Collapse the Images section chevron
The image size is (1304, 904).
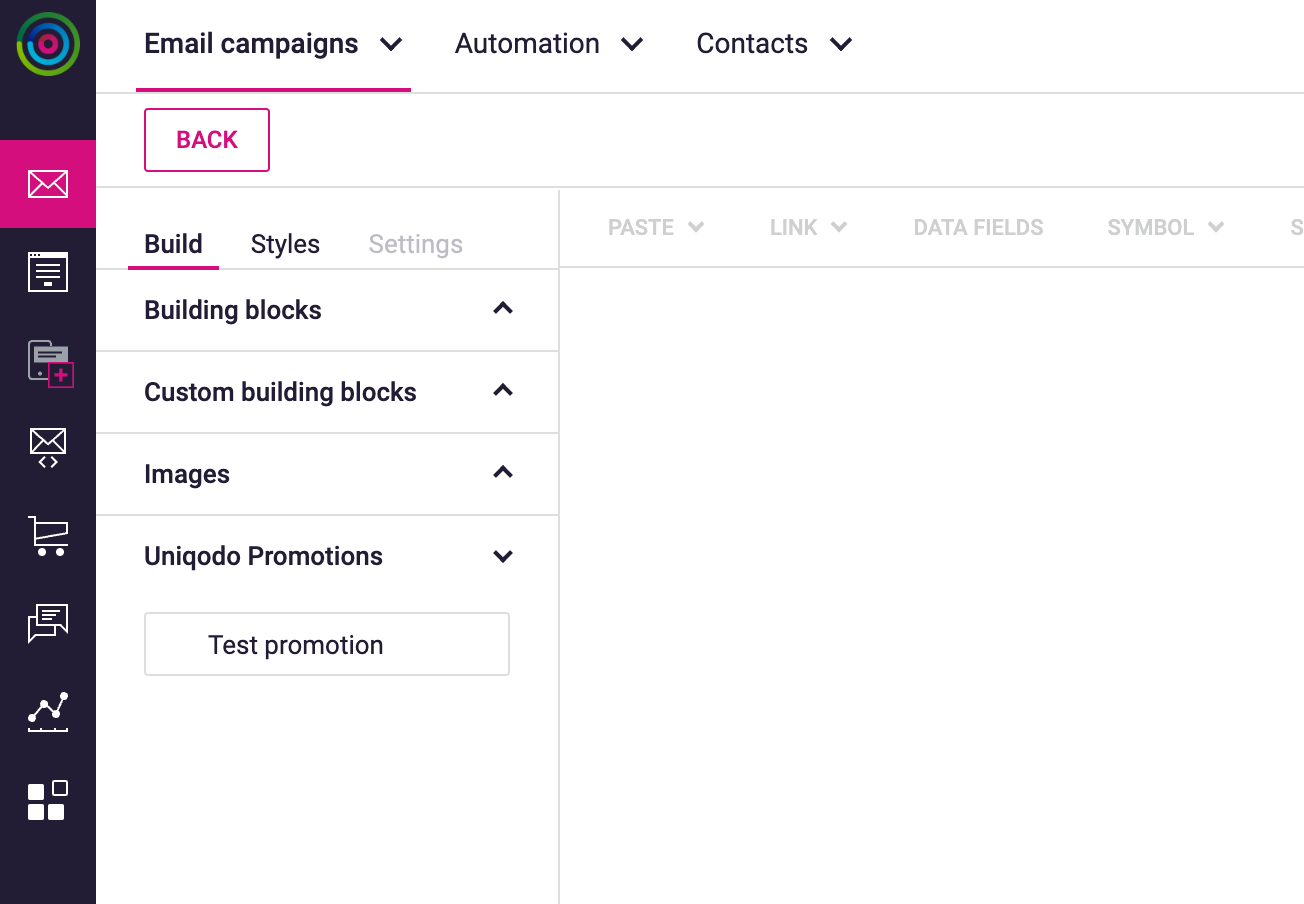503,473
